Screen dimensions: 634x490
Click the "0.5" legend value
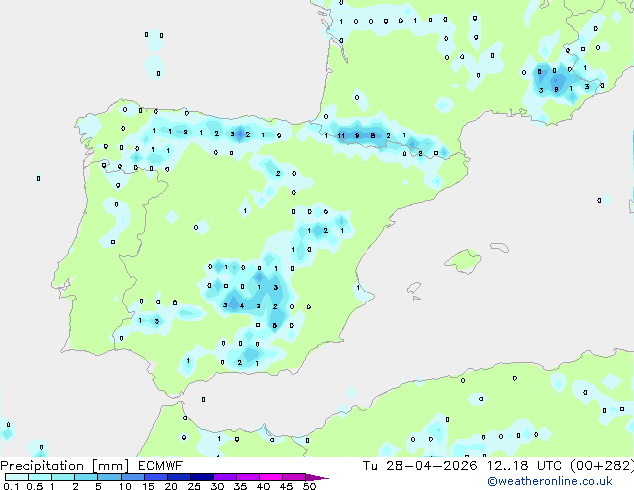[34, 486]
